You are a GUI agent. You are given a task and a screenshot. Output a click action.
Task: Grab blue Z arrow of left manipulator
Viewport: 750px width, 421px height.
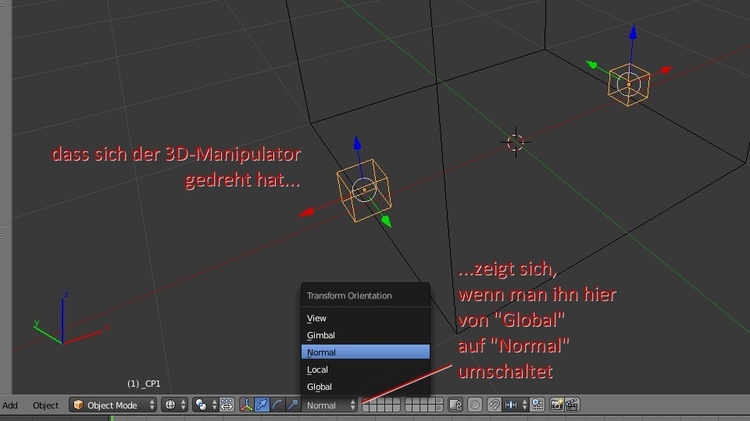(357, 143)
